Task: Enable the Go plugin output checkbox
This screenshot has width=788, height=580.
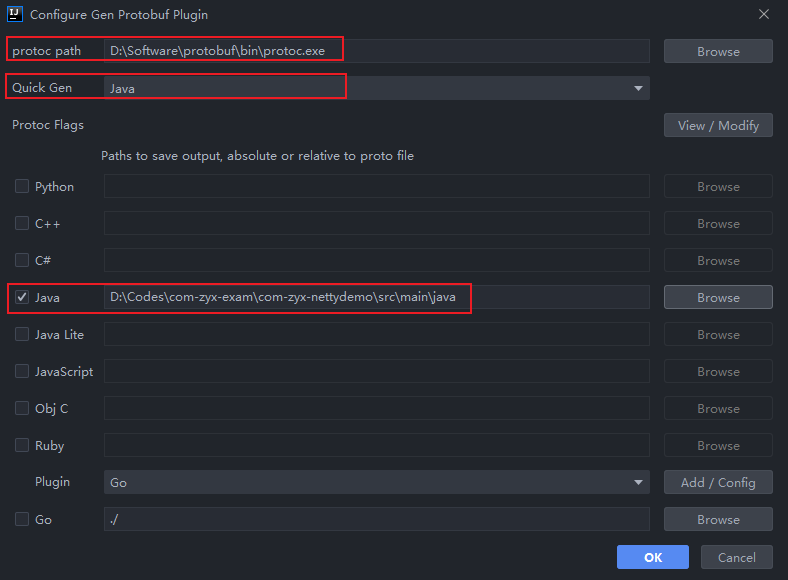Action: pos(22,519)
